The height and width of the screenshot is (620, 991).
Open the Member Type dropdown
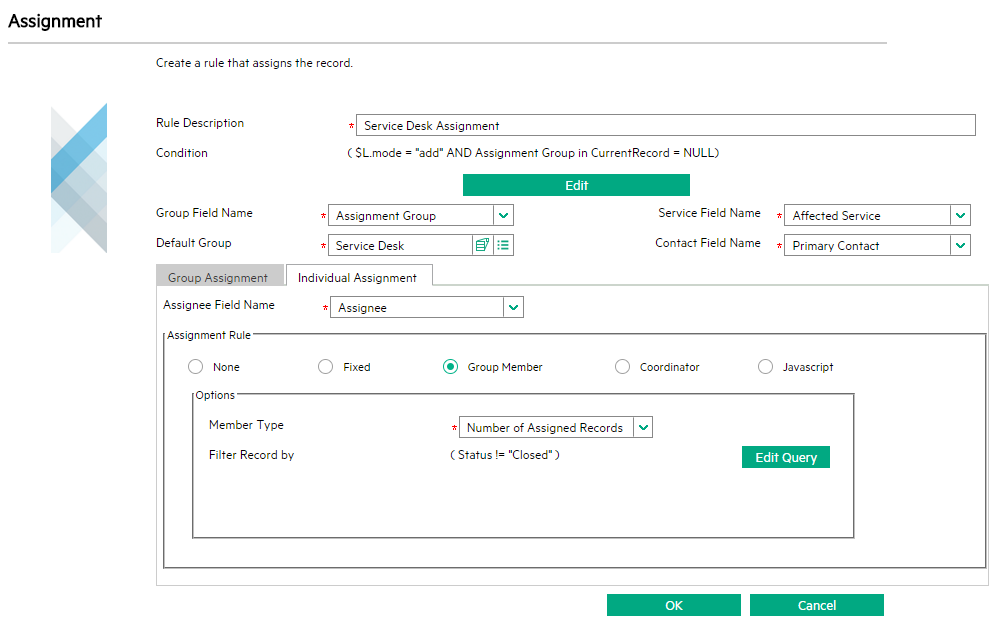pos(643,428)
